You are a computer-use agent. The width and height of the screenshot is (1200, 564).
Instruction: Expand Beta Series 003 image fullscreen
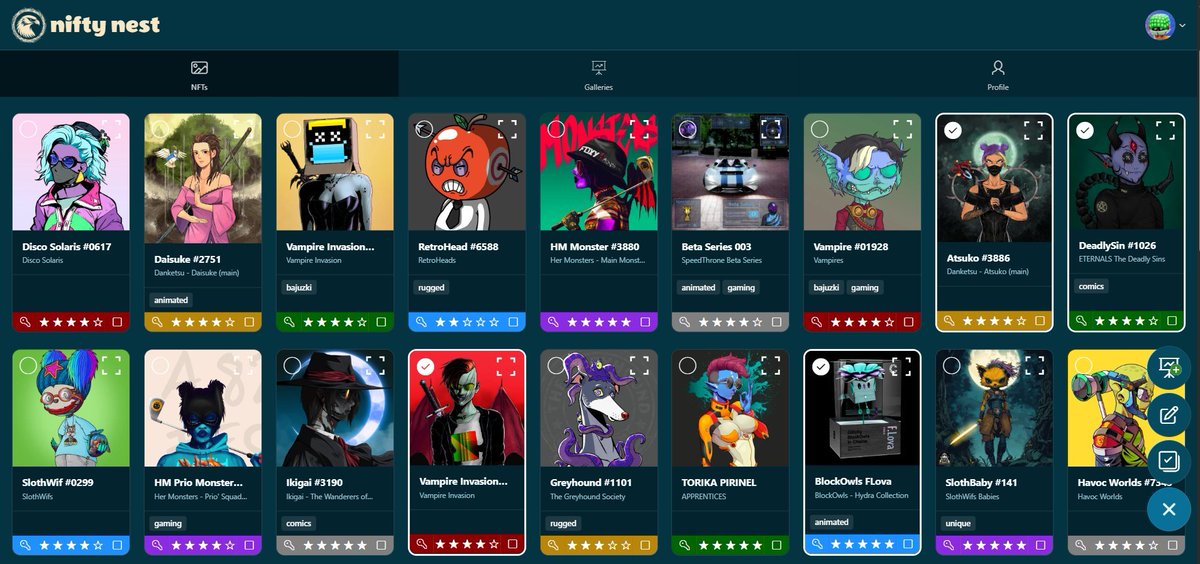click(x=771, y=129)
